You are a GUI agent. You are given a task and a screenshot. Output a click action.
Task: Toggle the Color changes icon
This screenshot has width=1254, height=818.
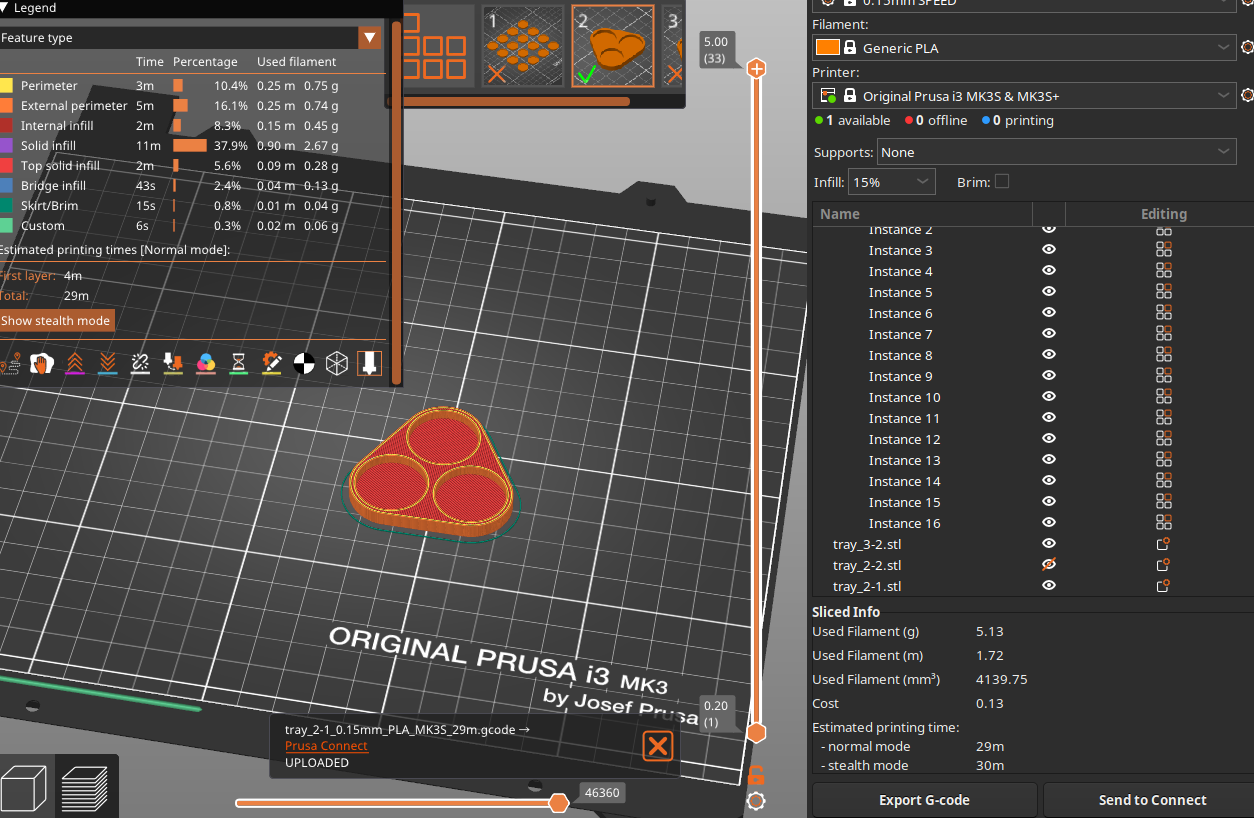tap(206, 364)
